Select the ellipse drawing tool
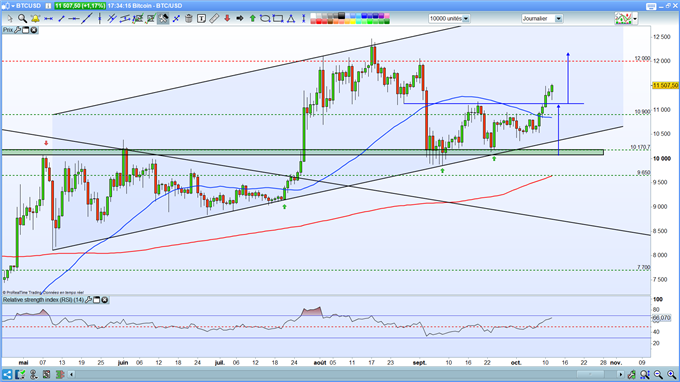The height and width of the screenshot is (382, 680). pos(265,19)
